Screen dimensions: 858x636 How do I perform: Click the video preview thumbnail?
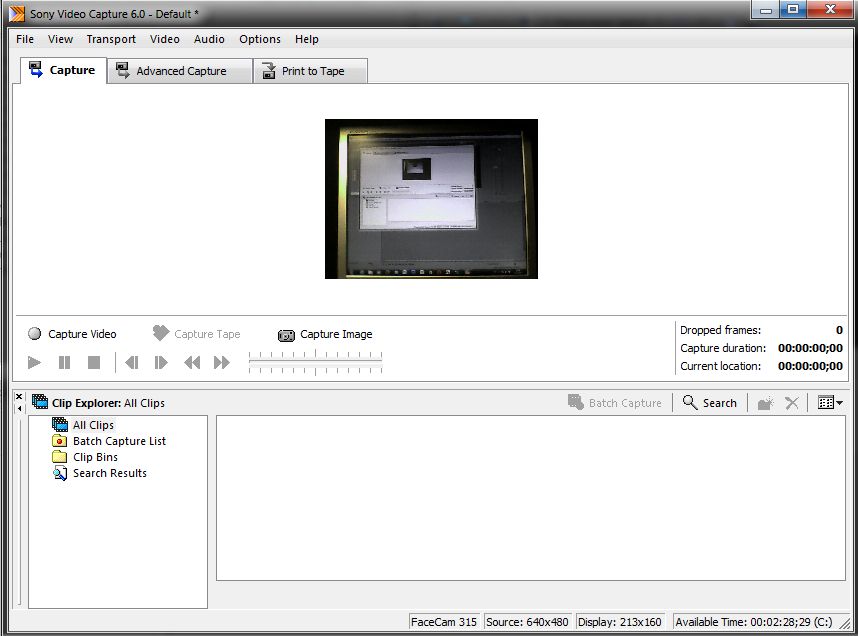(431, 199)
